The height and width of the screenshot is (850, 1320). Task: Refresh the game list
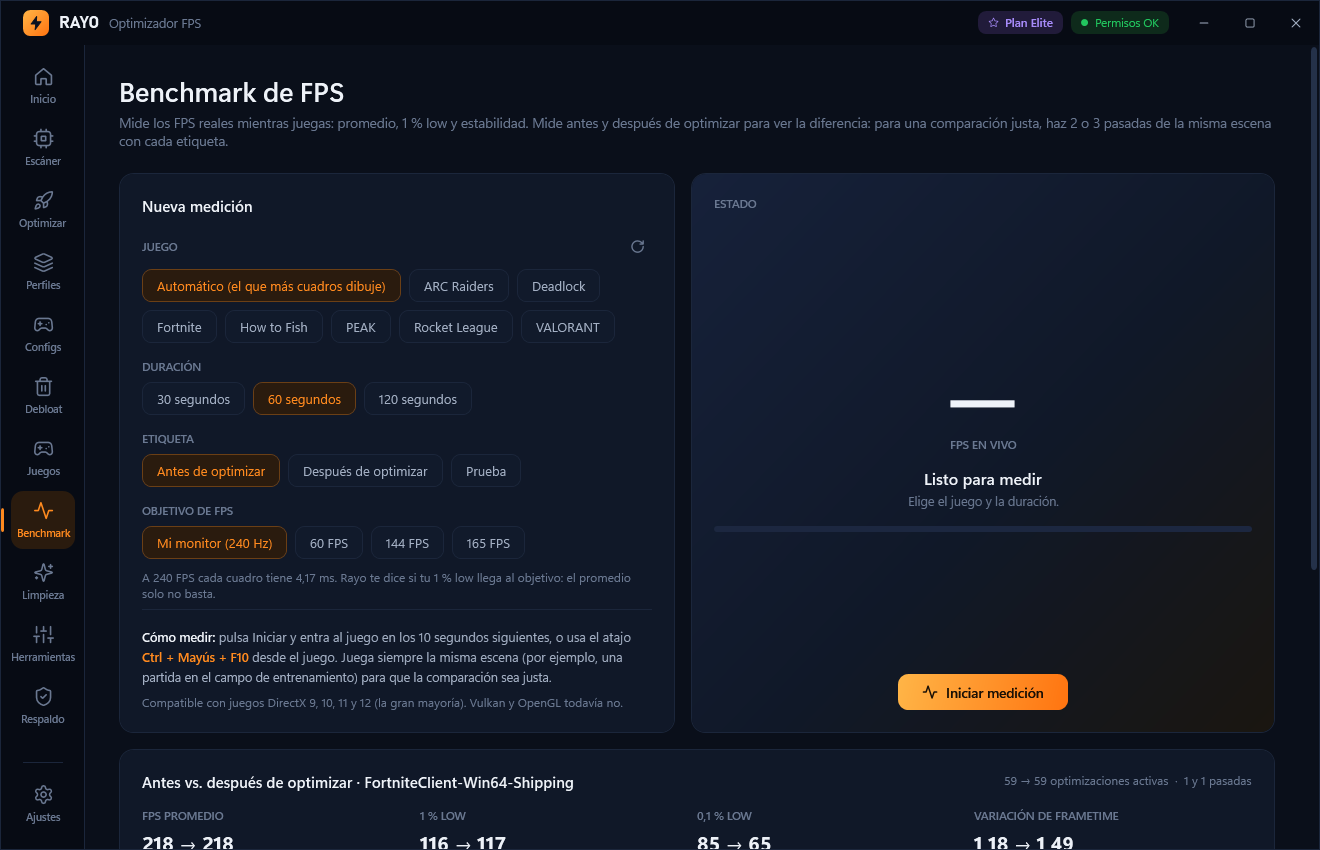pos(638,247)
